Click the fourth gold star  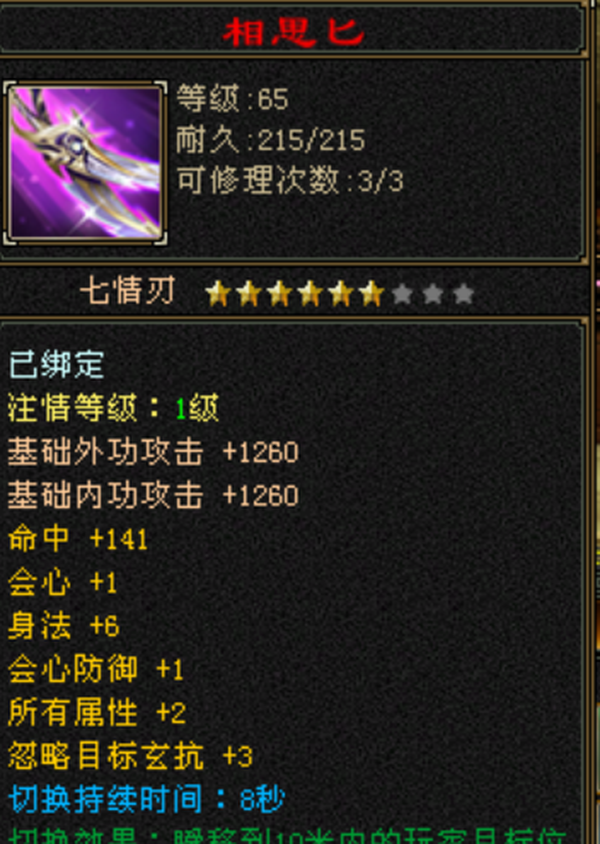click(x=310, y=294)
